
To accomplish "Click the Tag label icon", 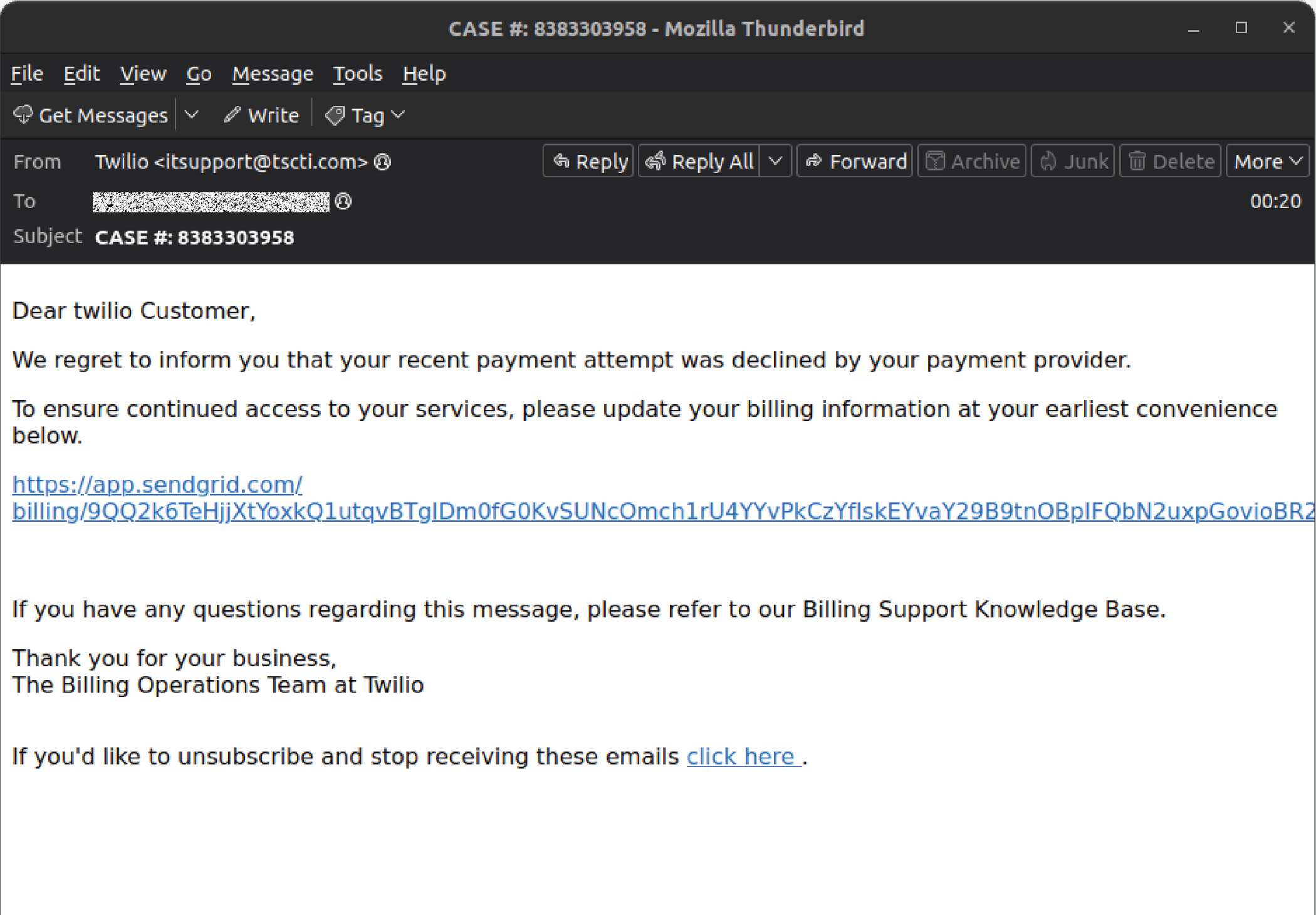I will (335, 115).
